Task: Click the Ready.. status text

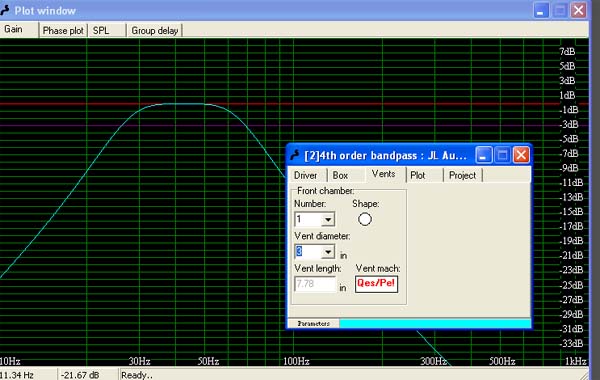Action: click(x=137, y=375)
